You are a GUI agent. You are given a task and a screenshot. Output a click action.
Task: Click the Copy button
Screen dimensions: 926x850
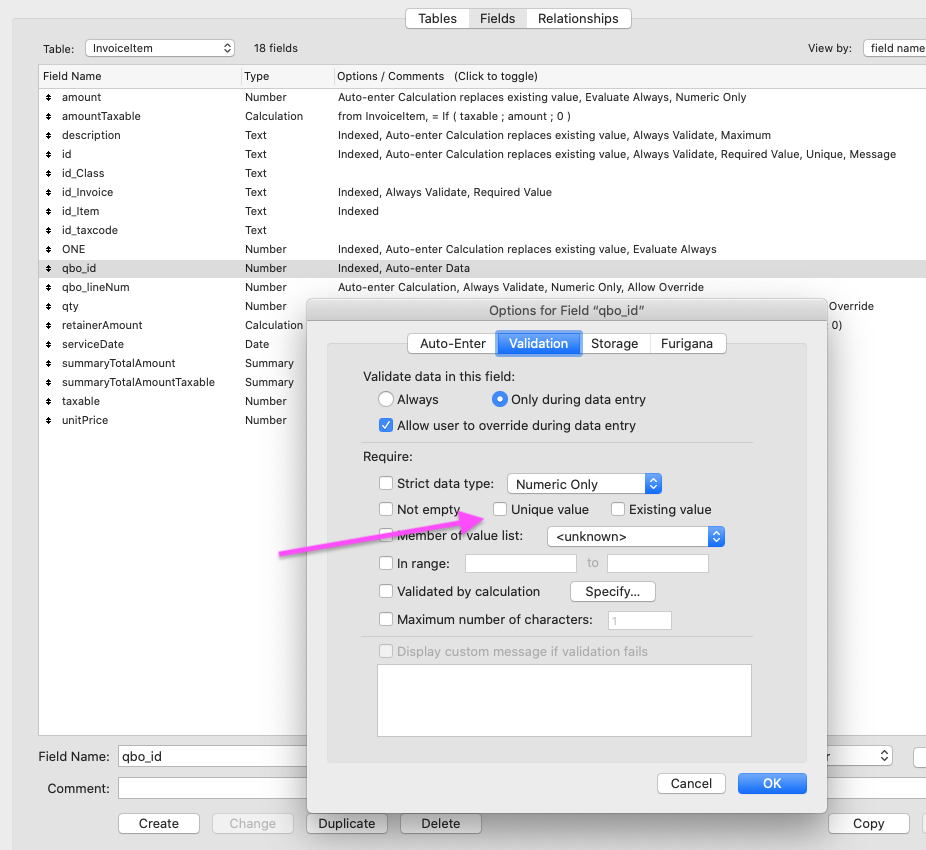coord(868,823)
